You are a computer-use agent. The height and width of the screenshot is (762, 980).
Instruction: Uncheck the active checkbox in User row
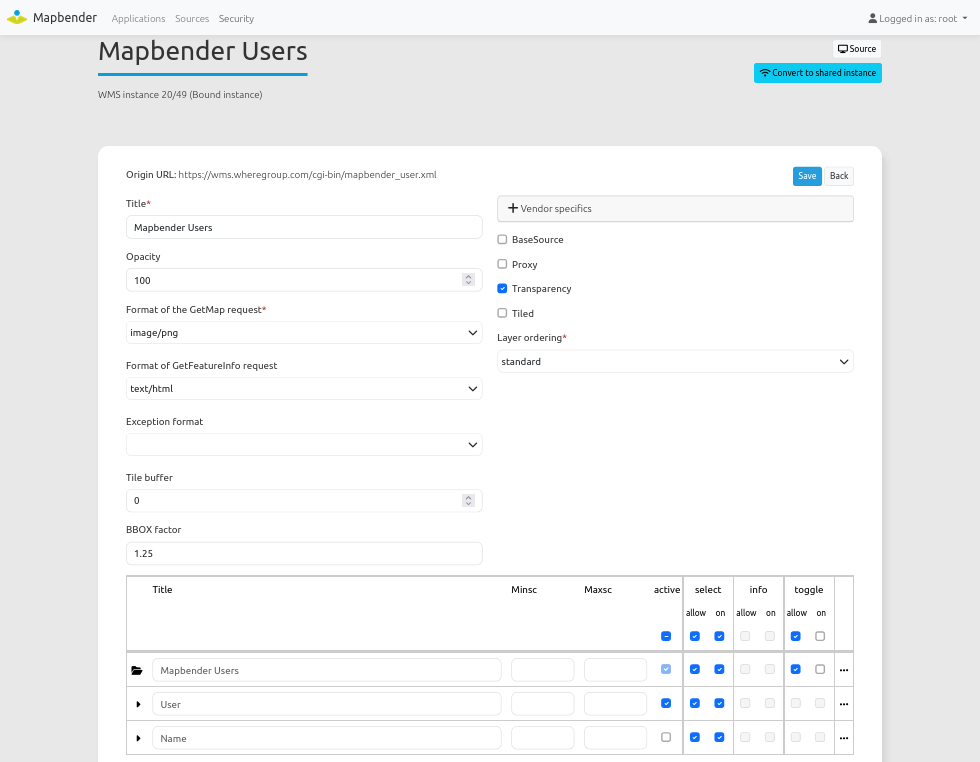[666, 703]
